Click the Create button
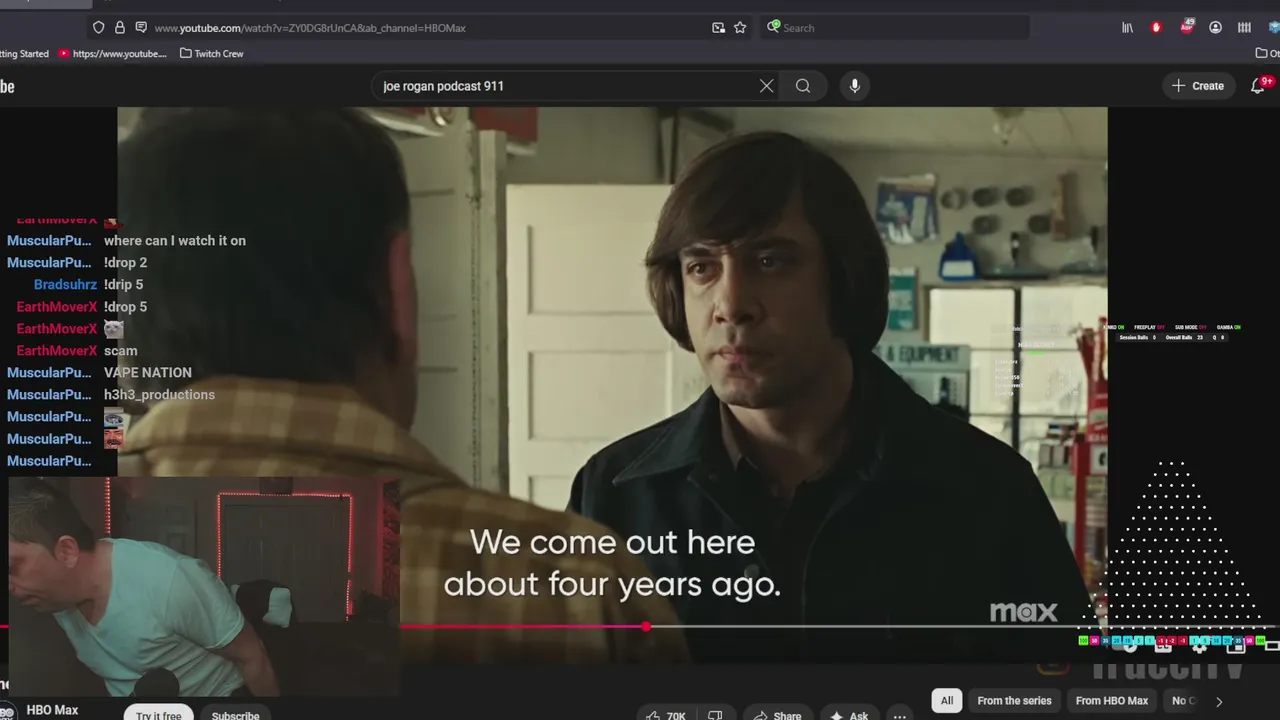The width and height of the screenshot is (1280, 720). [1198, 86]
